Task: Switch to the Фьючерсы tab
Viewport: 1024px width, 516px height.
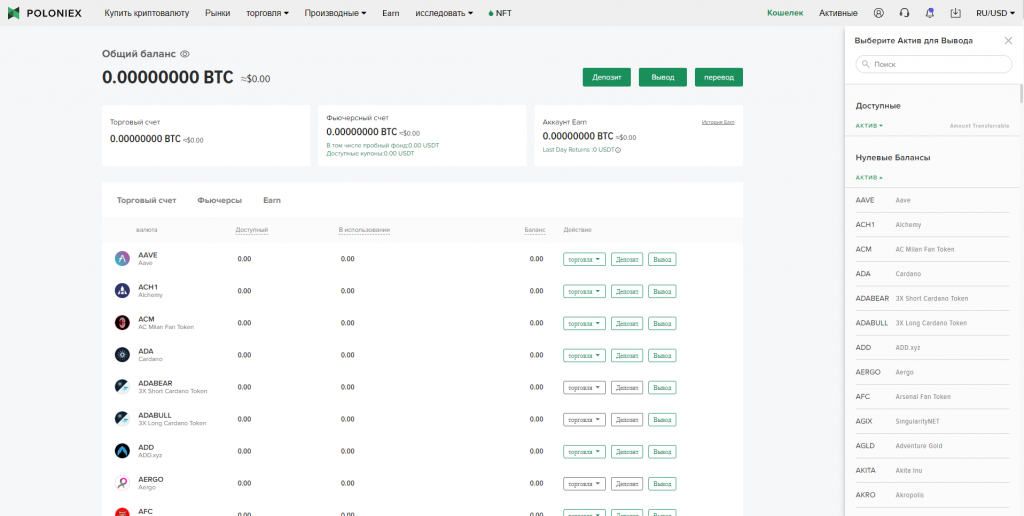Action: pyautogui.click(x=219, y=200)
